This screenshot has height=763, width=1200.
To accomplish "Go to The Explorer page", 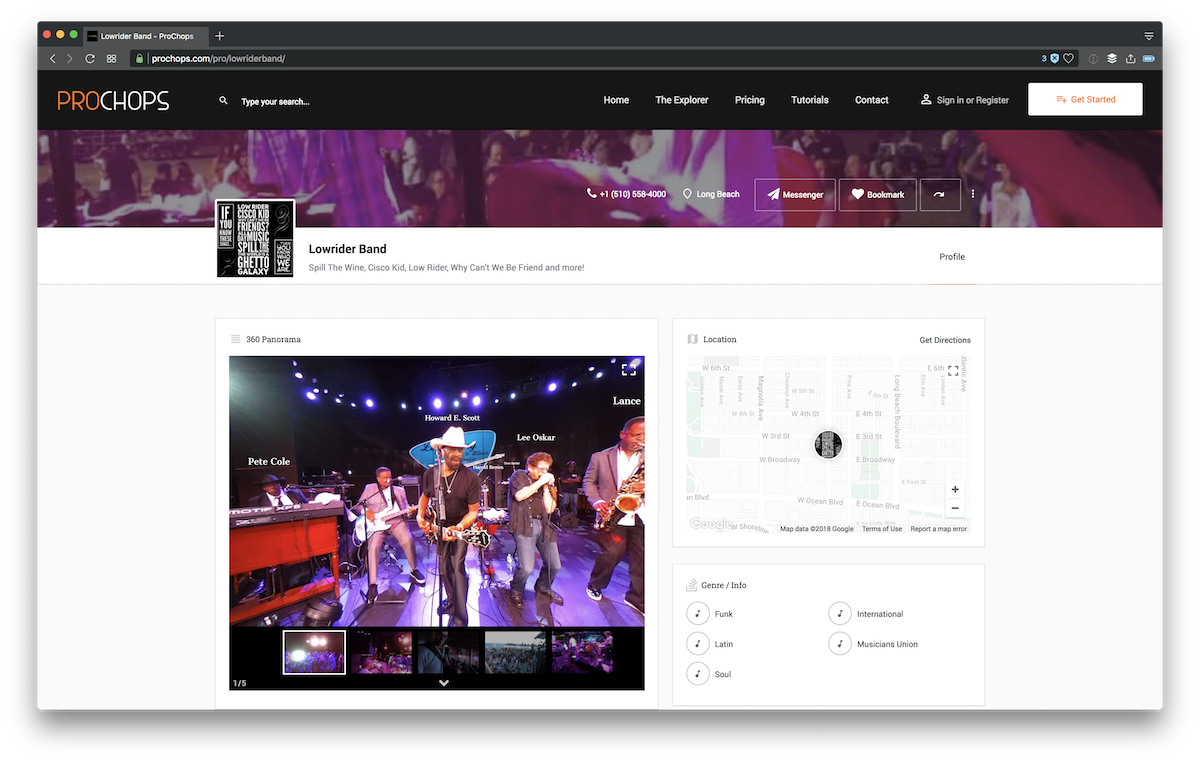I will pos(682,100).
